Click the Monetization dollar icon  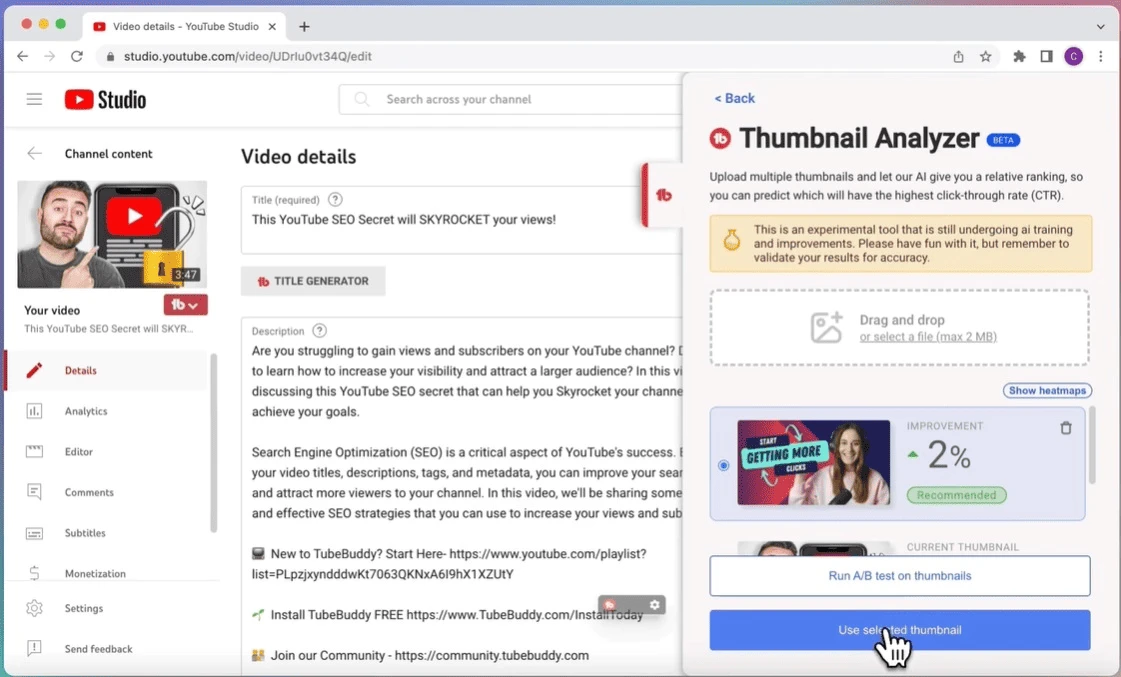[34, 573]
